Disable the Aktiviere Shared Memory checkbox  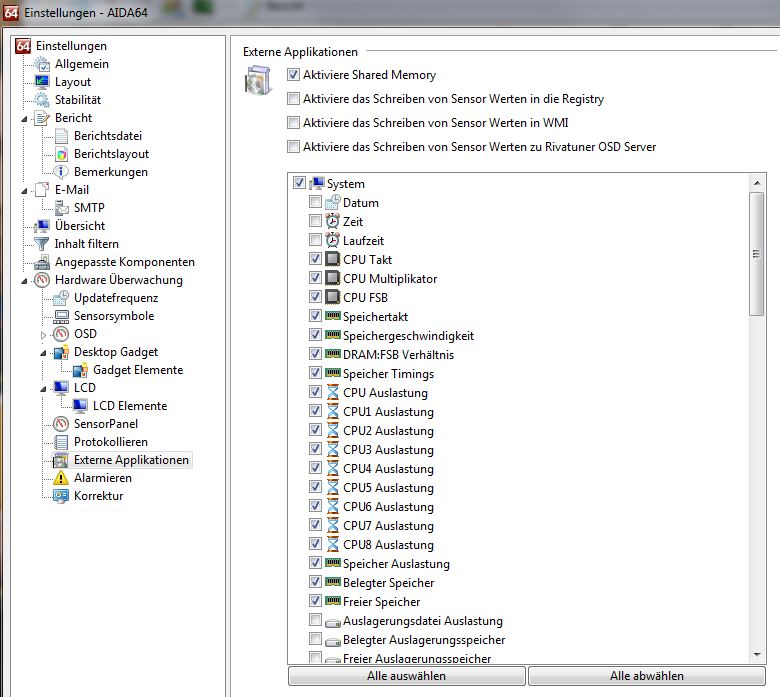coord(293,75)
